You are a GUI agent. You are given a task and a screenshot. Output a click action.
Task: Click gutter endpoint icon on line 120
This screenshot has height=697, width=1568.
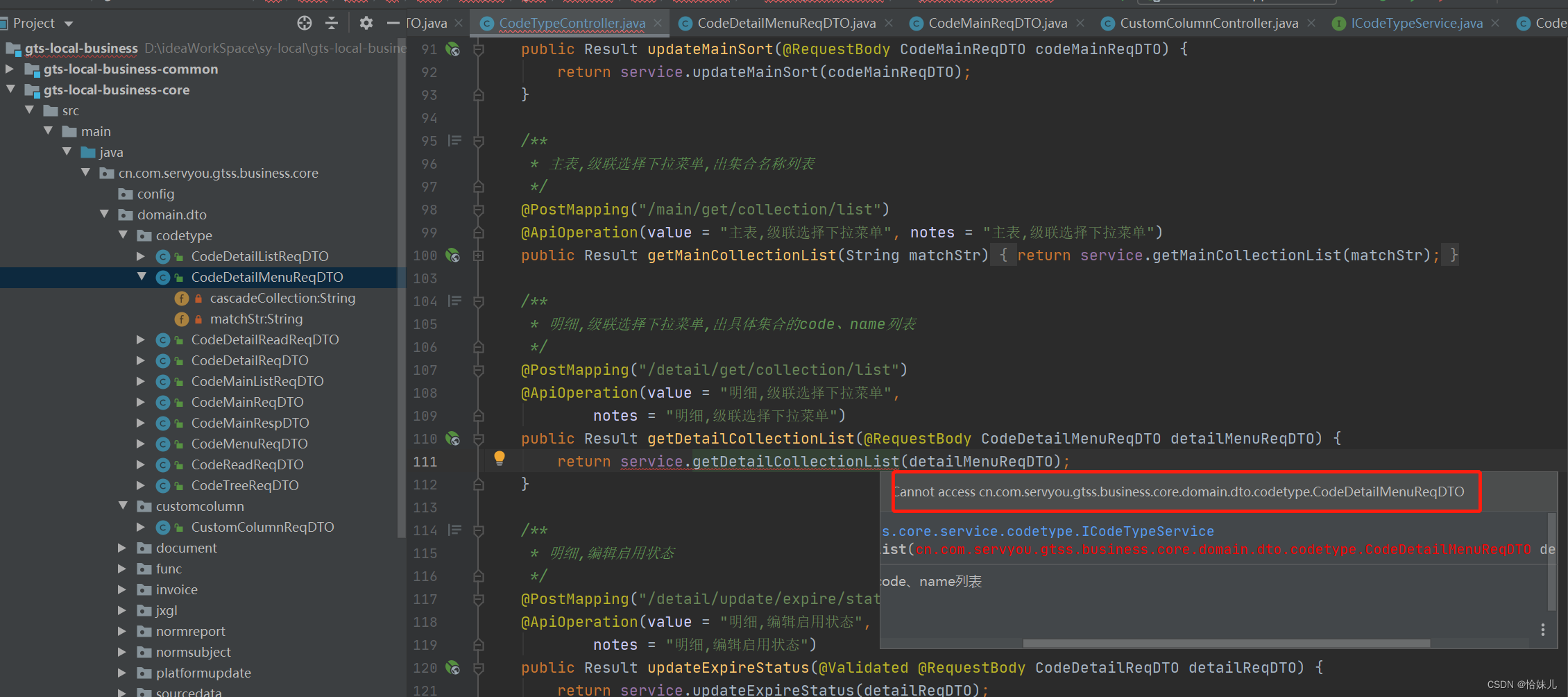453,668
